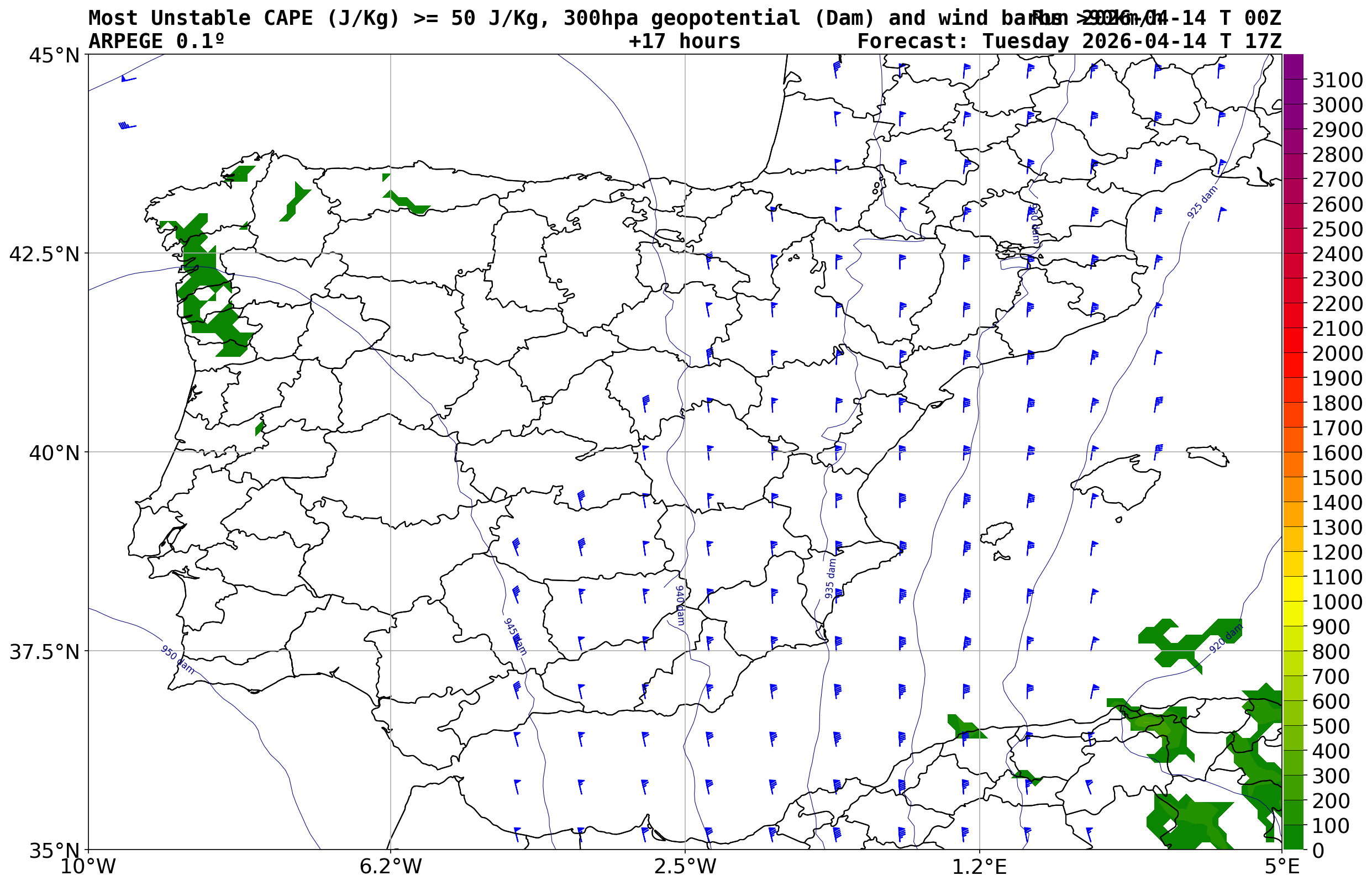This screenshot has width=1372, height=886.
Task: Click the '+17 hours' forecast offset text
Action: 684,41
